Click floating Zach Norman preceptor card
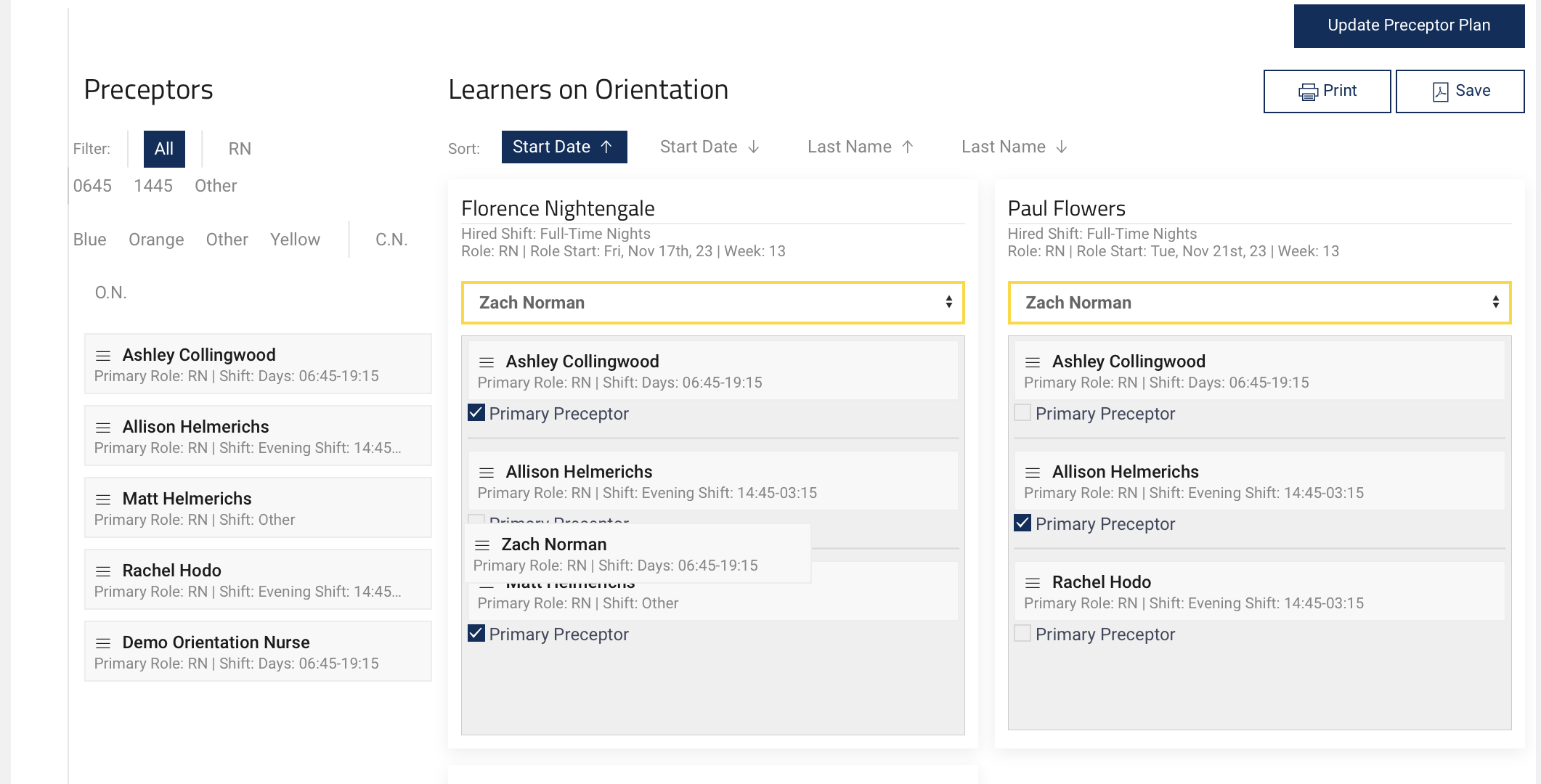This screenshot has height=784, width=1541. point(638,554)
